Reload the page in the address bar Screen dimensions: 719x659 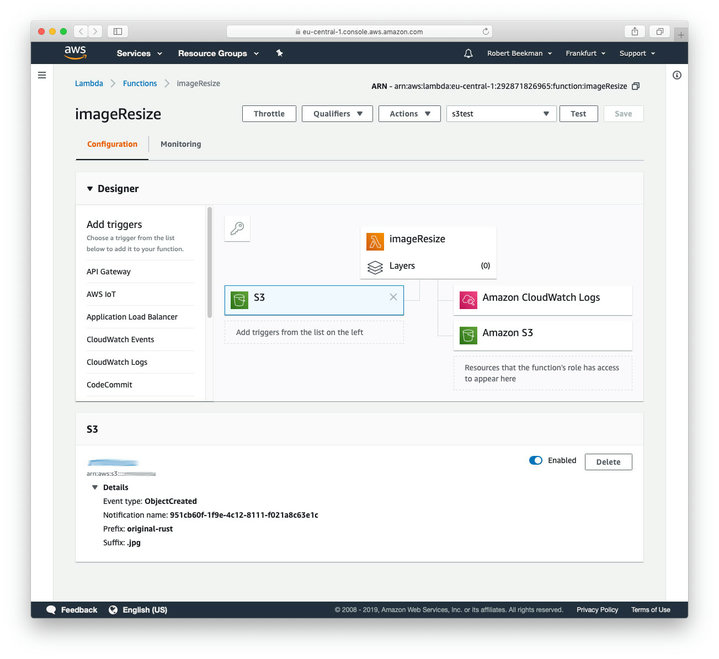(x=485, y=31)
